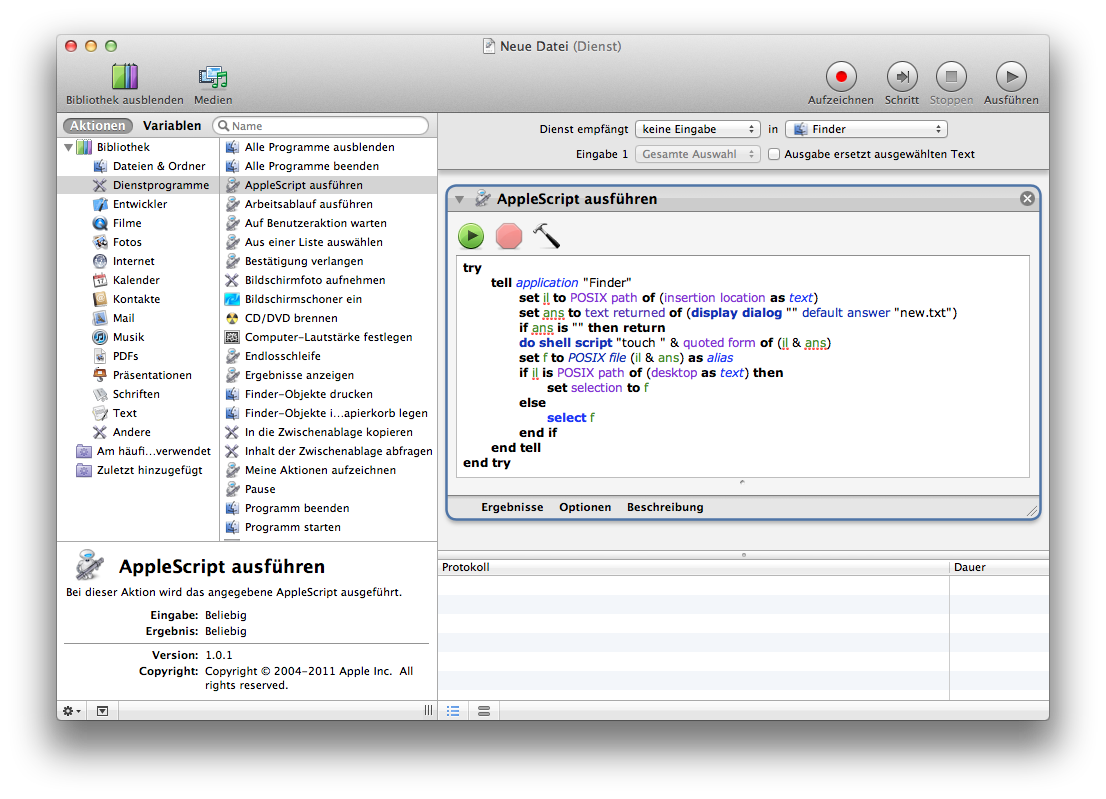Screen dimensions: 1106x799
Task: Select the Fotos category
Action: pyautogui.click(x=138, y=243)
